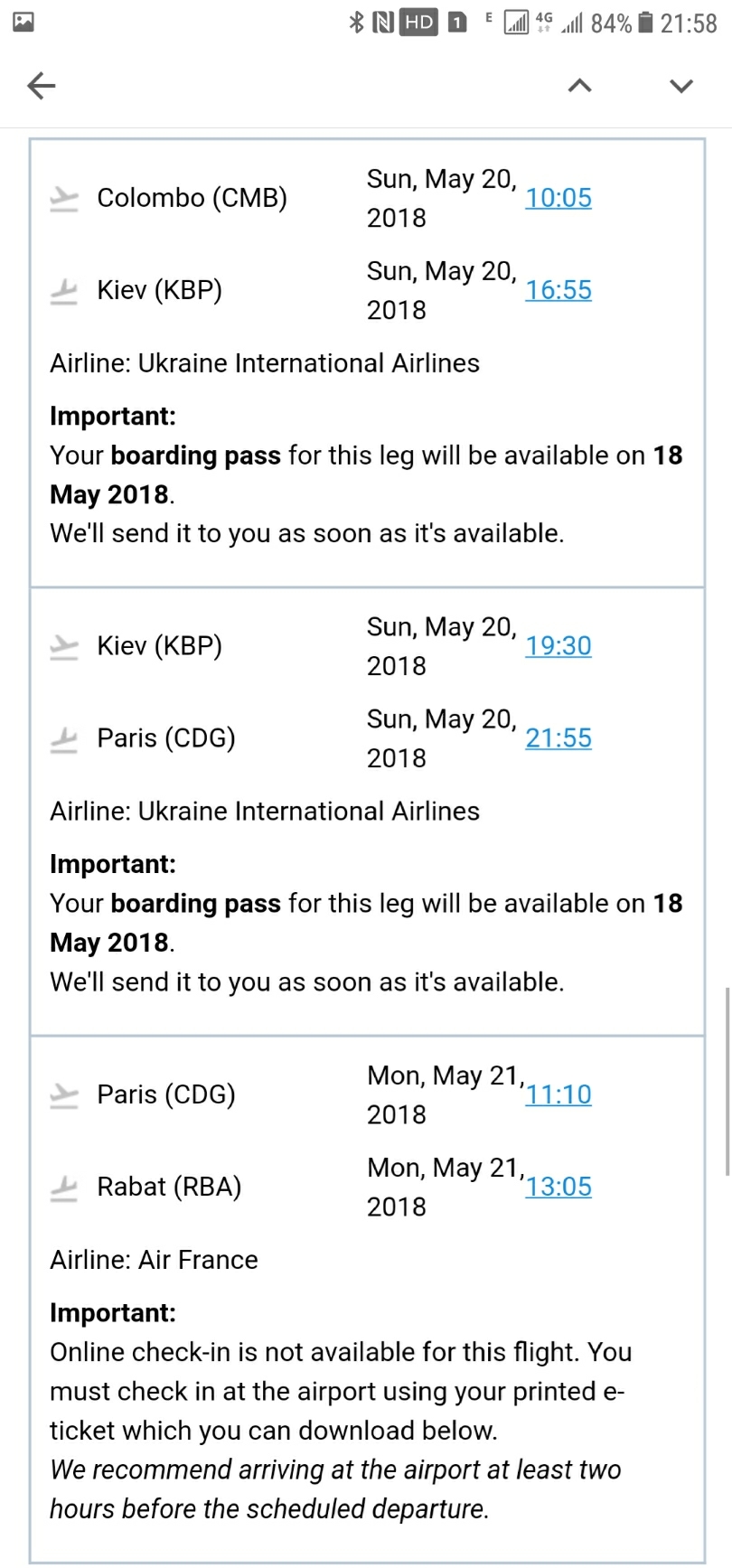732x1568 pixels.
Task: Select the Air France airline text
Action: pos(198,1260)
